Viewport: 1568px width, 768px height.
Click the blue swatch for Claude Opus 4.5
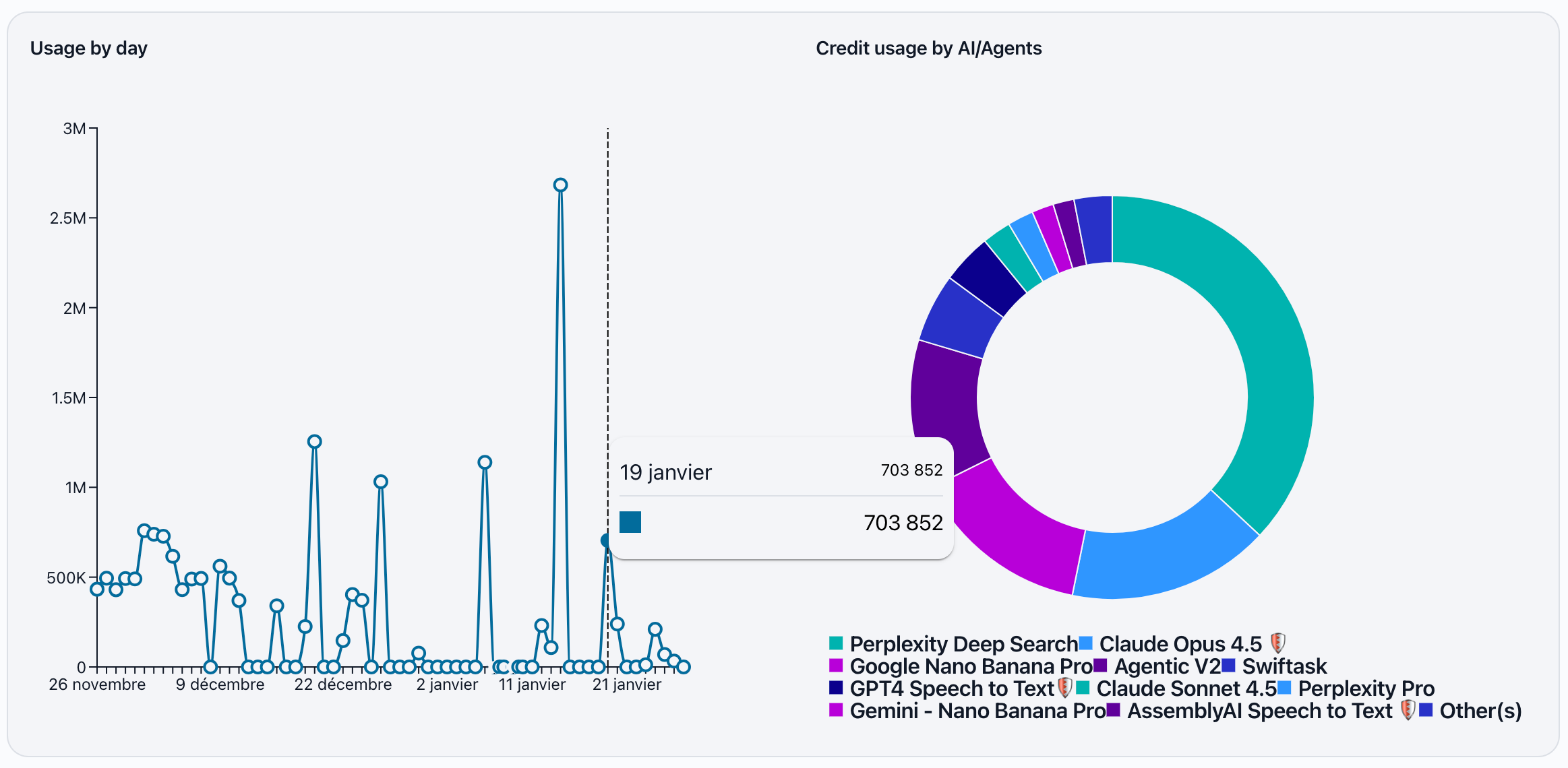click(x=1085, y=643)
